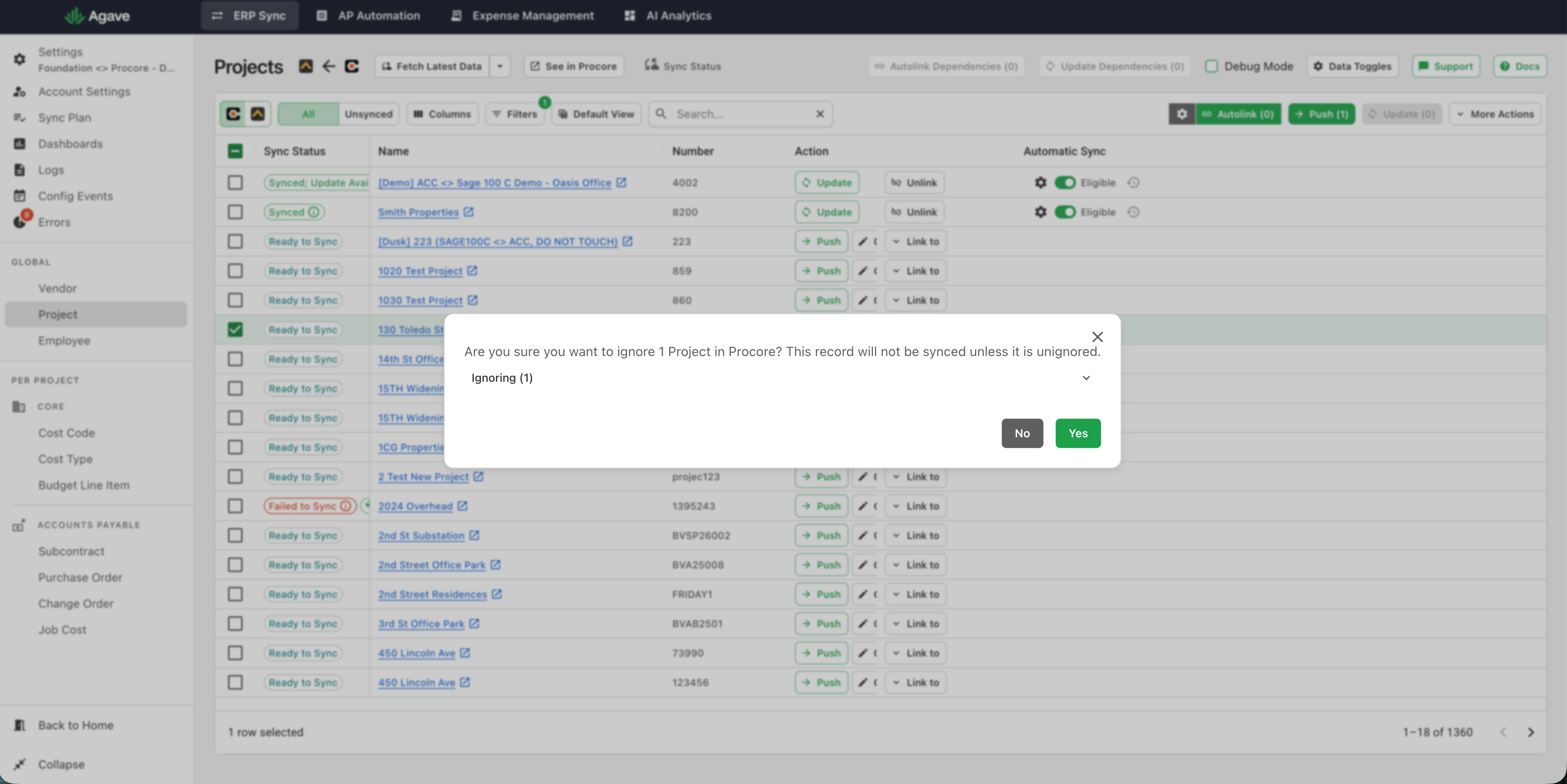The width and height of the screenshot is (1567, 784).
Task: Check the 1020 Test Project checkbox
Action: [235, 271]
